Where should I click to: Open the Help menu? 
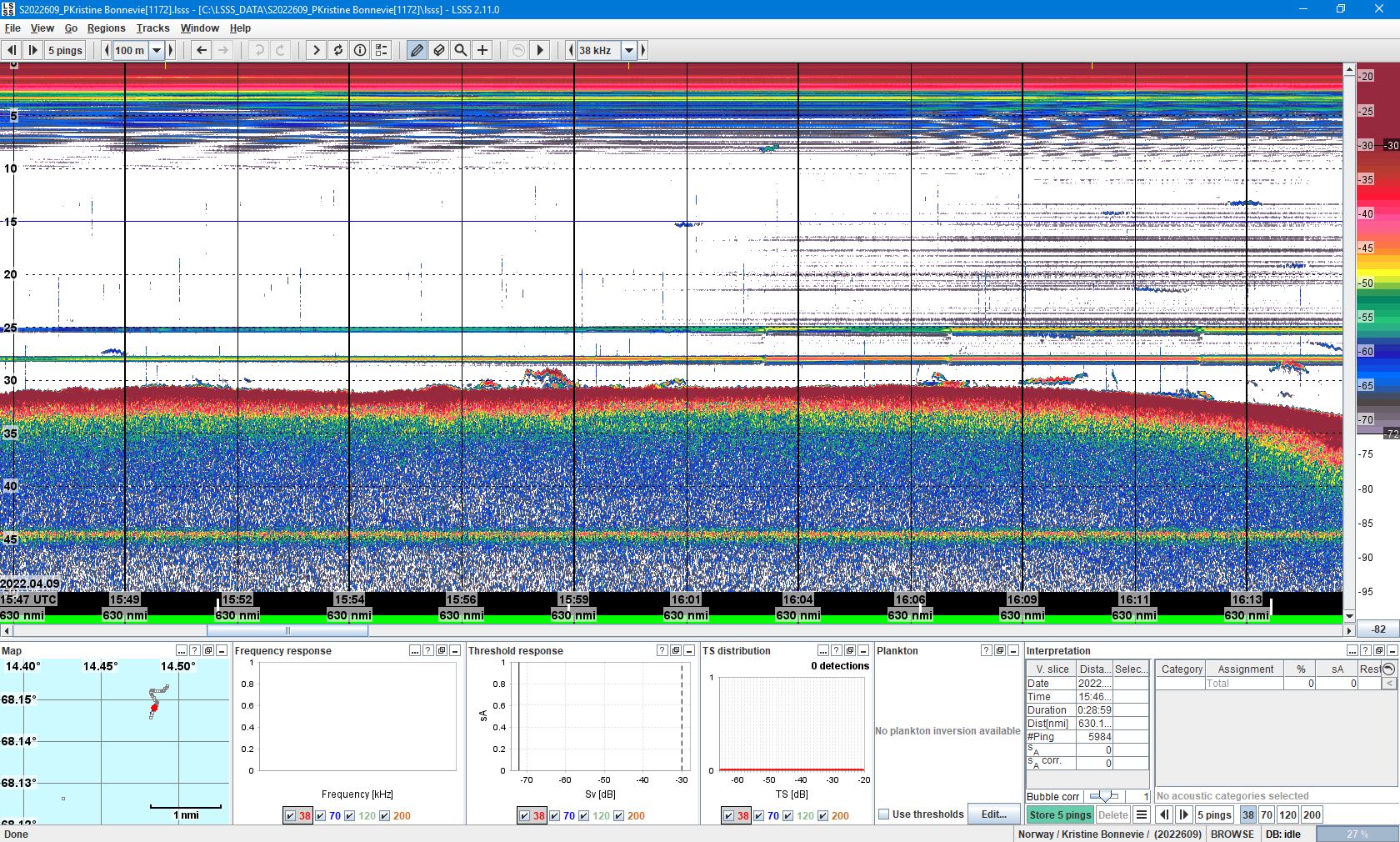coord(240,28)
